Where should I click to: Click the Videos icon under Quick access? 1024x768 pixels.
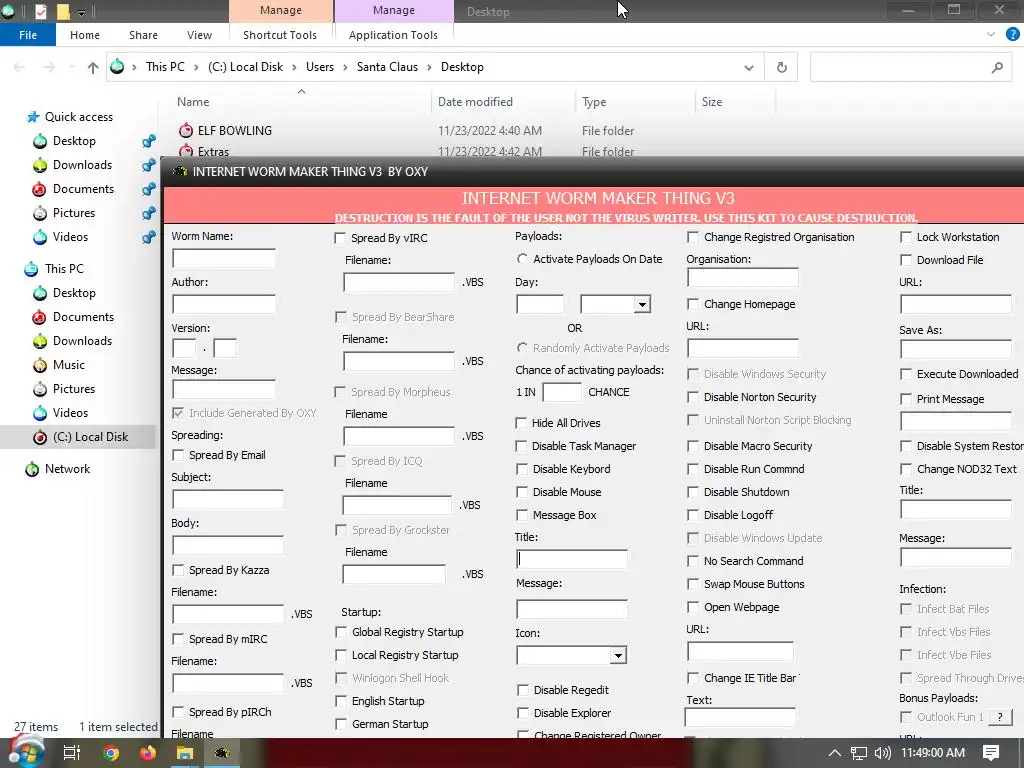(40, 237)
